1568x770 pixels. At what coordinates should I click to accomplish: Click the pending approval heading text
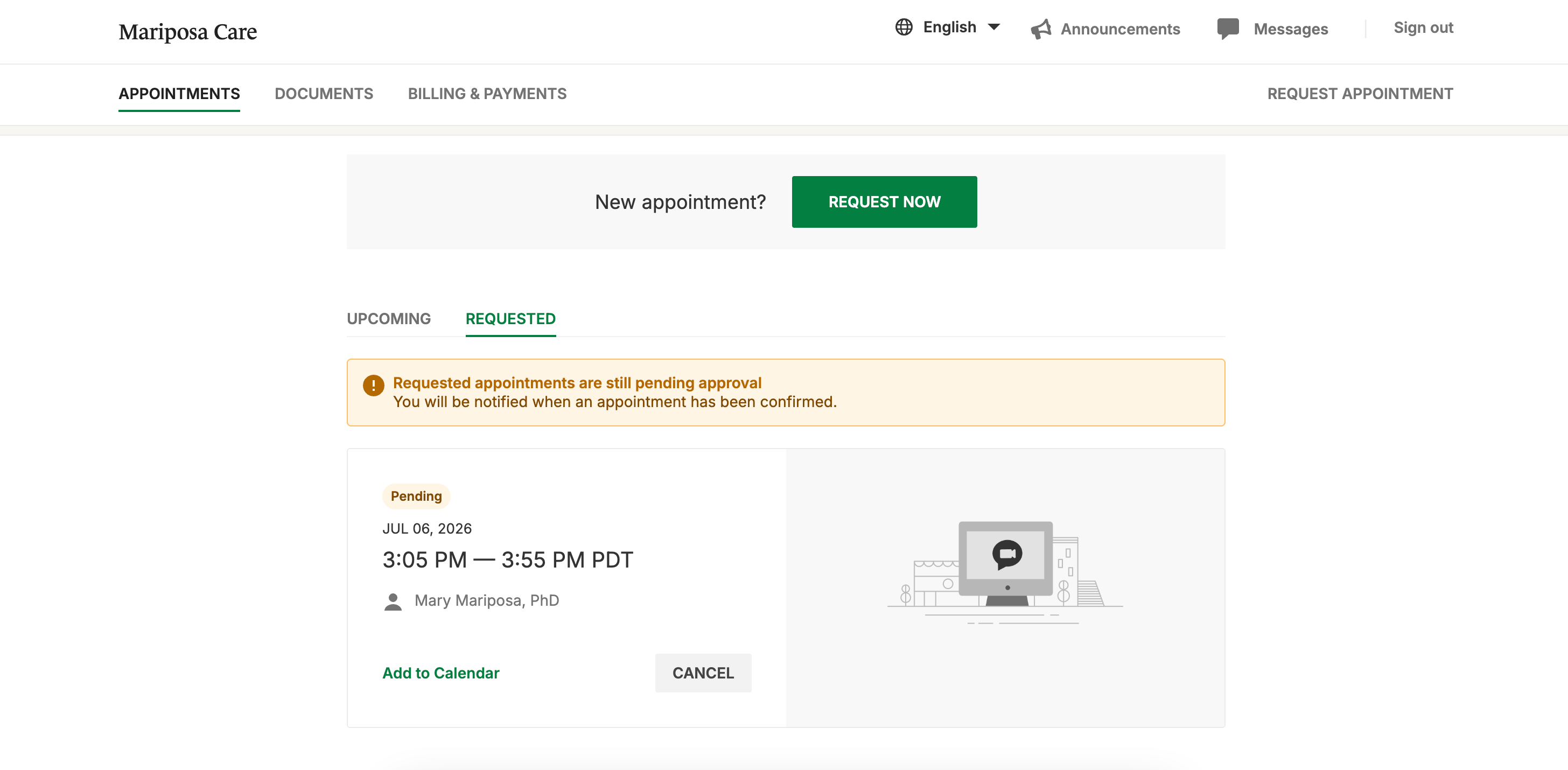[577, 383]
